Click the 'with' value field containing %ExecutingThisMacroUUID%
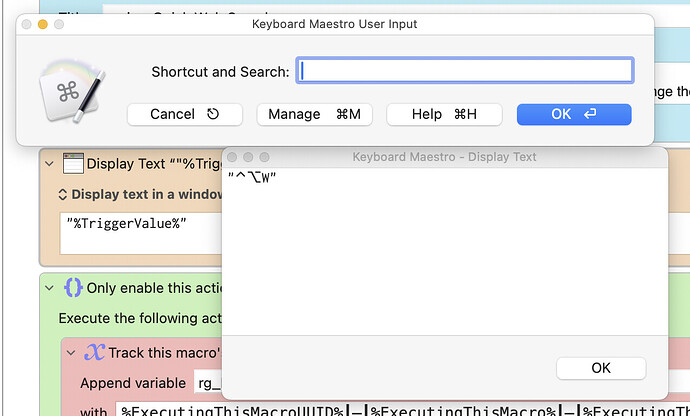The width and height of the screenshot is (690, 416). click(x=403, y=409)
